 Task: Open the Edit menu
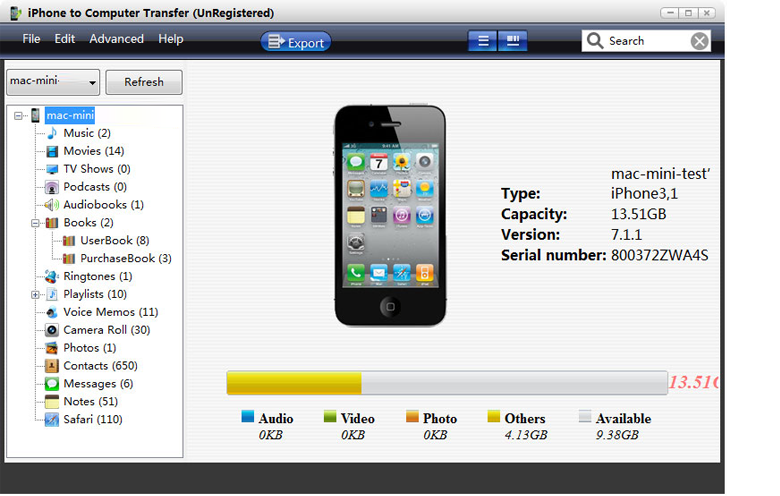(65, 39)
